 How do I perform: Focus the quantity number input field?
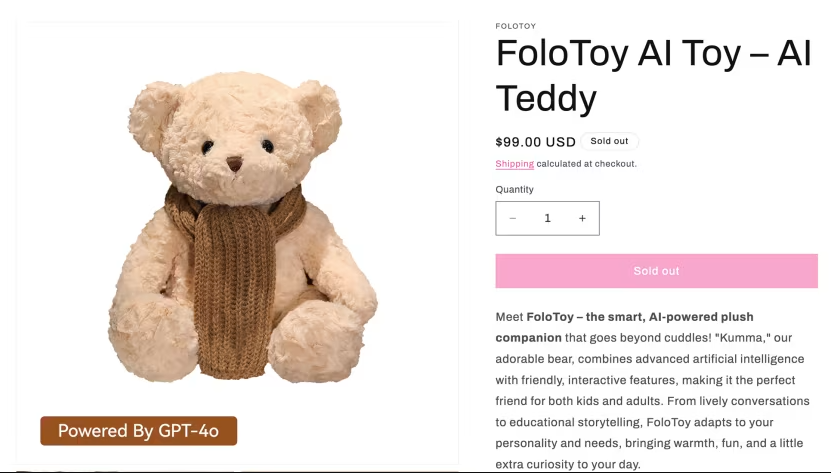click(x=547, y=218)
